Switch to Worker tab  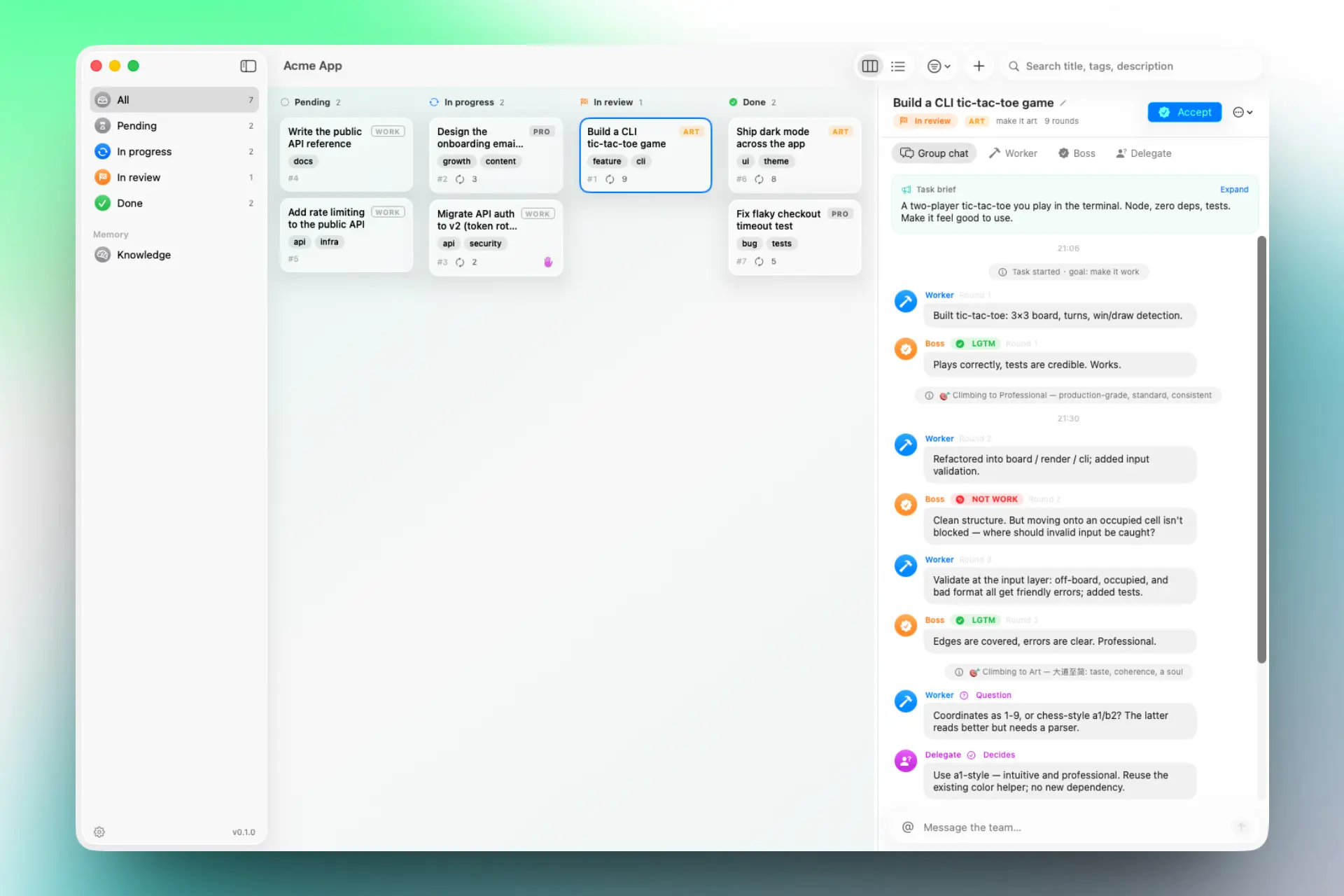click(1013, 153)
